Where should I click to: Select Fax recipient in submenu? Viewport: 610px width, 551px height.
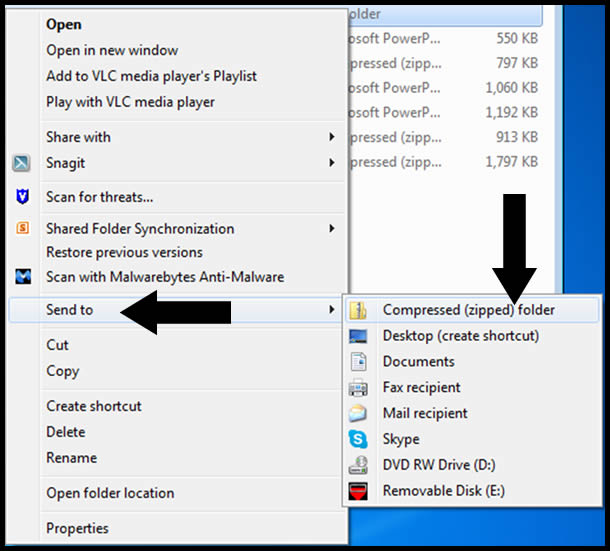tap(421, 388)
